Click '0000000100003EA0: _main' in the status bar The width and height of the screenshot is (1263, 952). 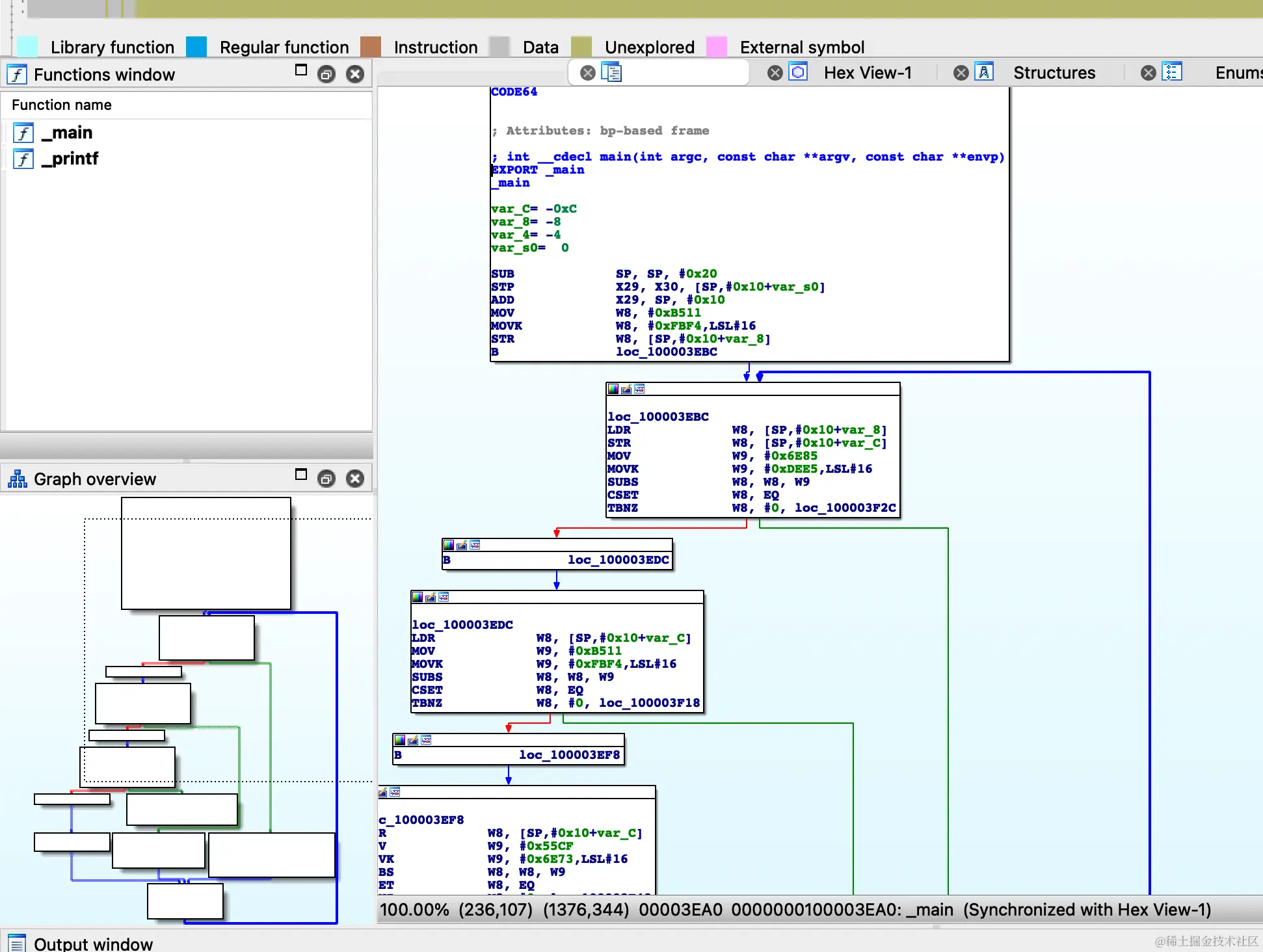[x=842, y=910]
